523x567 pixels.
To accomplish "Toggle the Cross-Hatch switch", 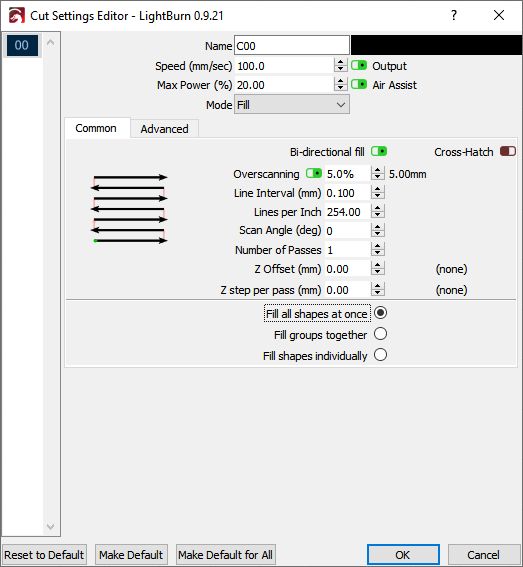I will (x=508, y=151).
